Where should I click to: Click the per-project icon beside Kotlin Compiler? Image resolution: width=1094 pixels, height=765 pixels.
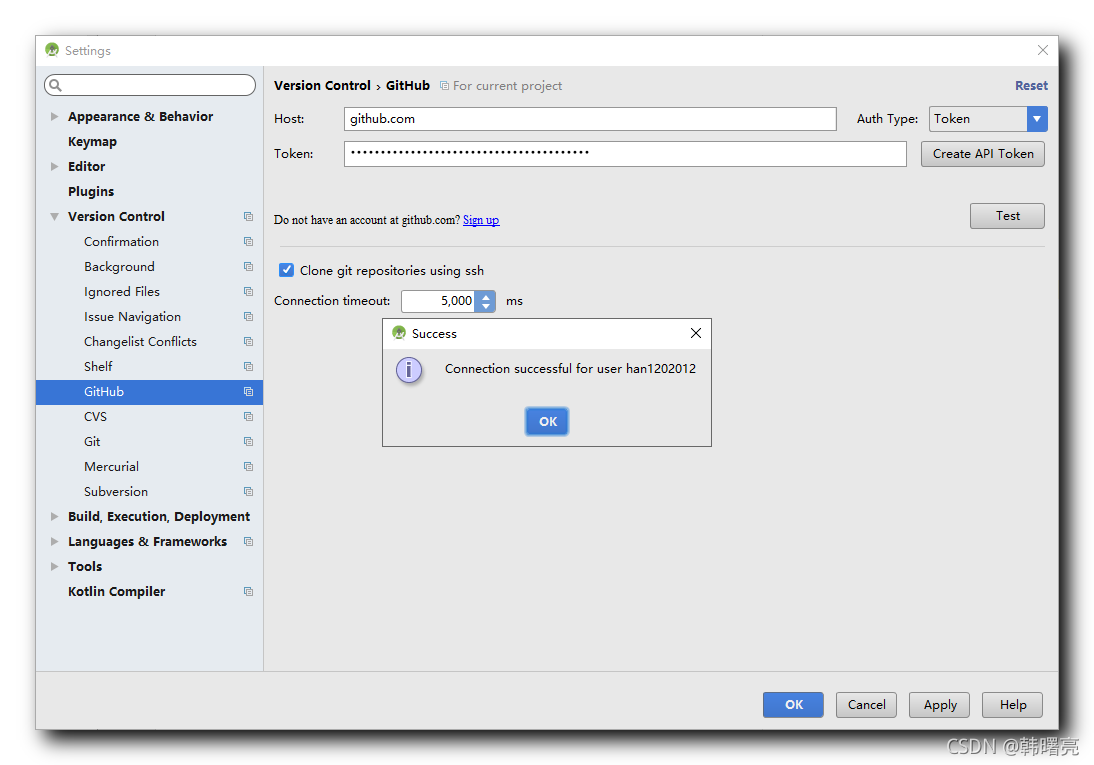click(x=248, y=591)
